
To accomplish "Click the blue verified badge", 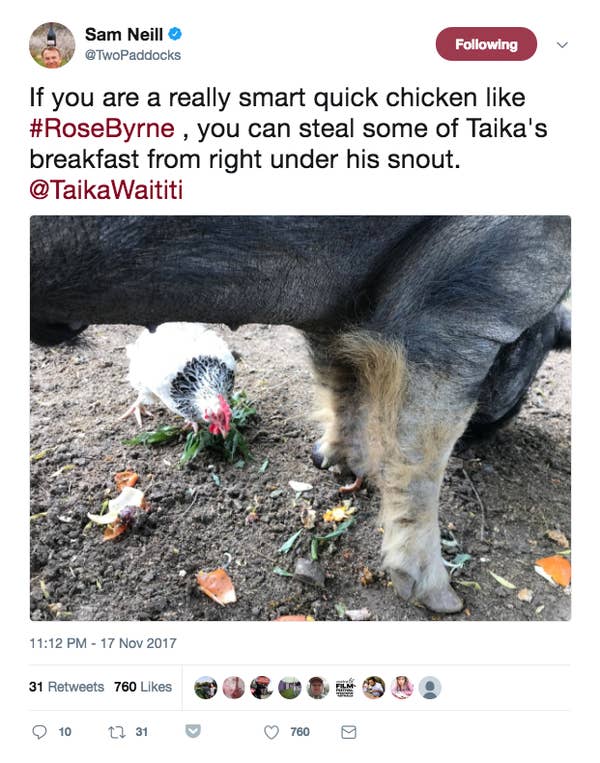I will 175,34.
